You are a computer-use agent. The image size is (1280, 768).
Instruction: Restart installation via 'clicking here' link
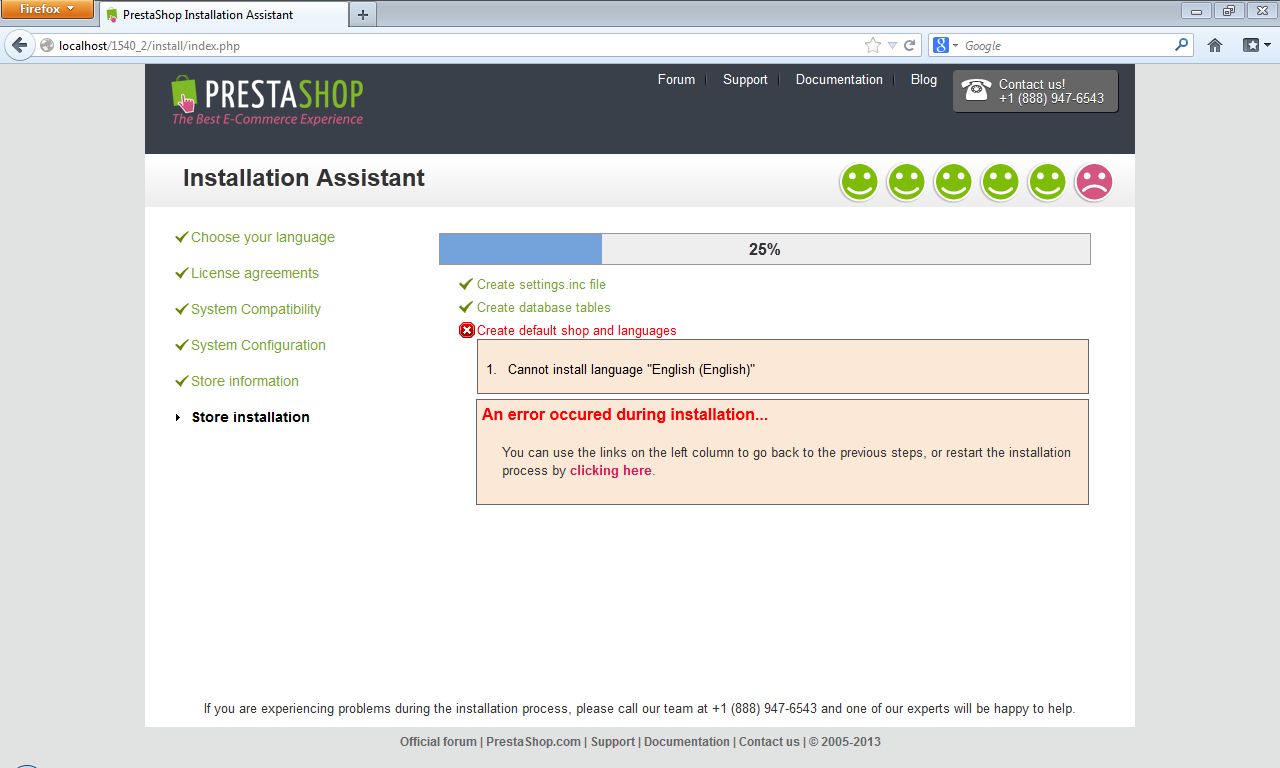pos(610,470)
